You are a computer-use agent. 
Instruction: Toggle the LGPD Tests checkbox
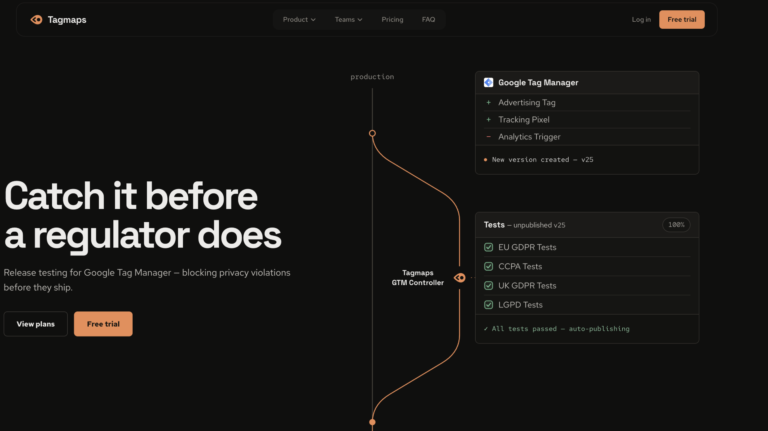[x=488, y=305]
